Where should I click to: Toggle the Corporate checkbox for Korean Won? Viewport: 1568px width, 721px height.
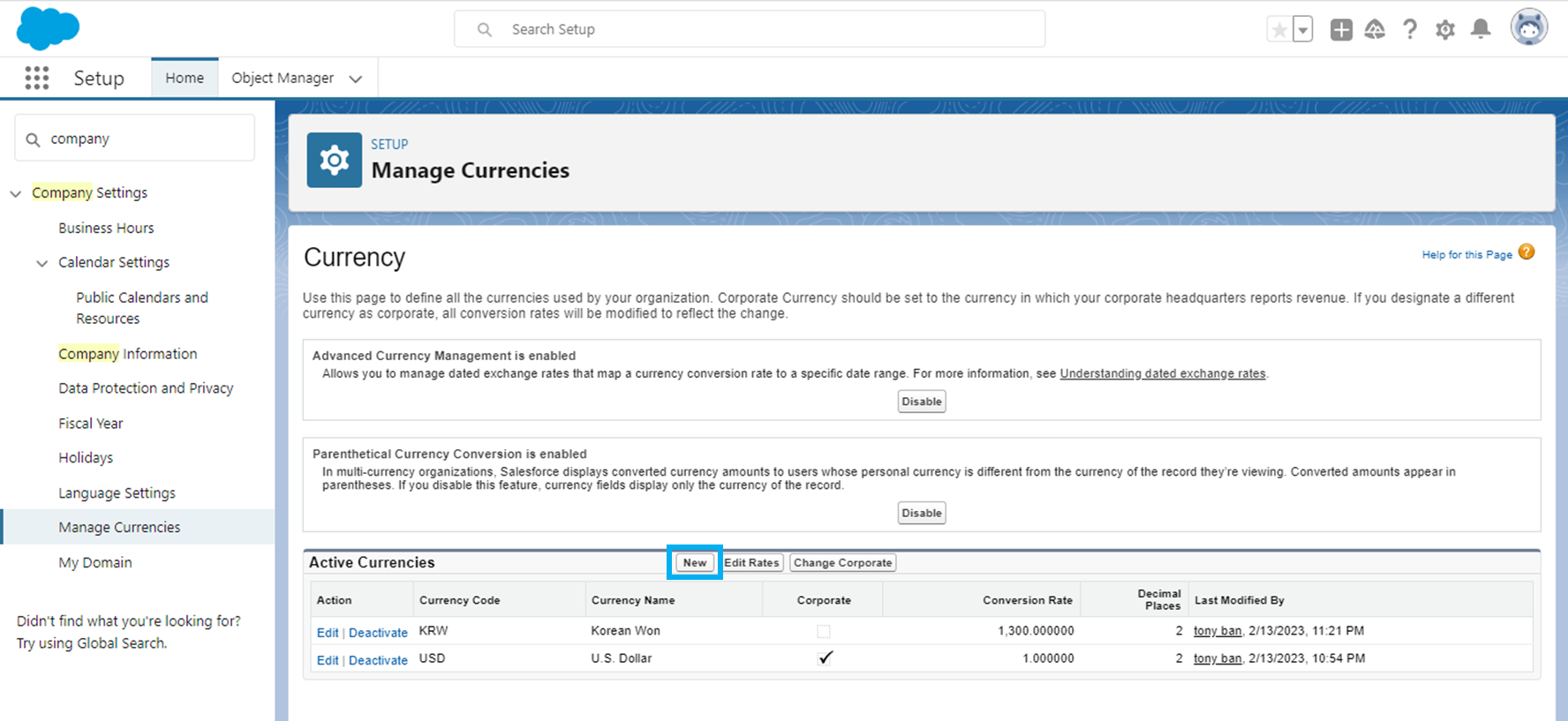point(824,631)
